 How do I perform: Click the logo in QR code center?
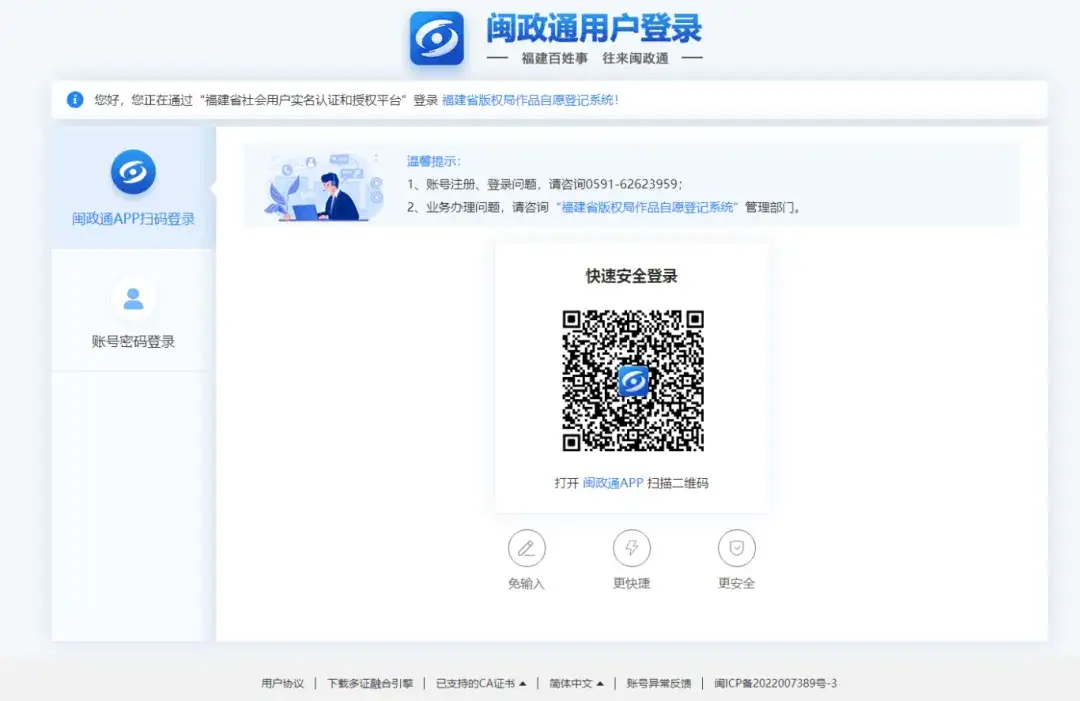point(633,381)
